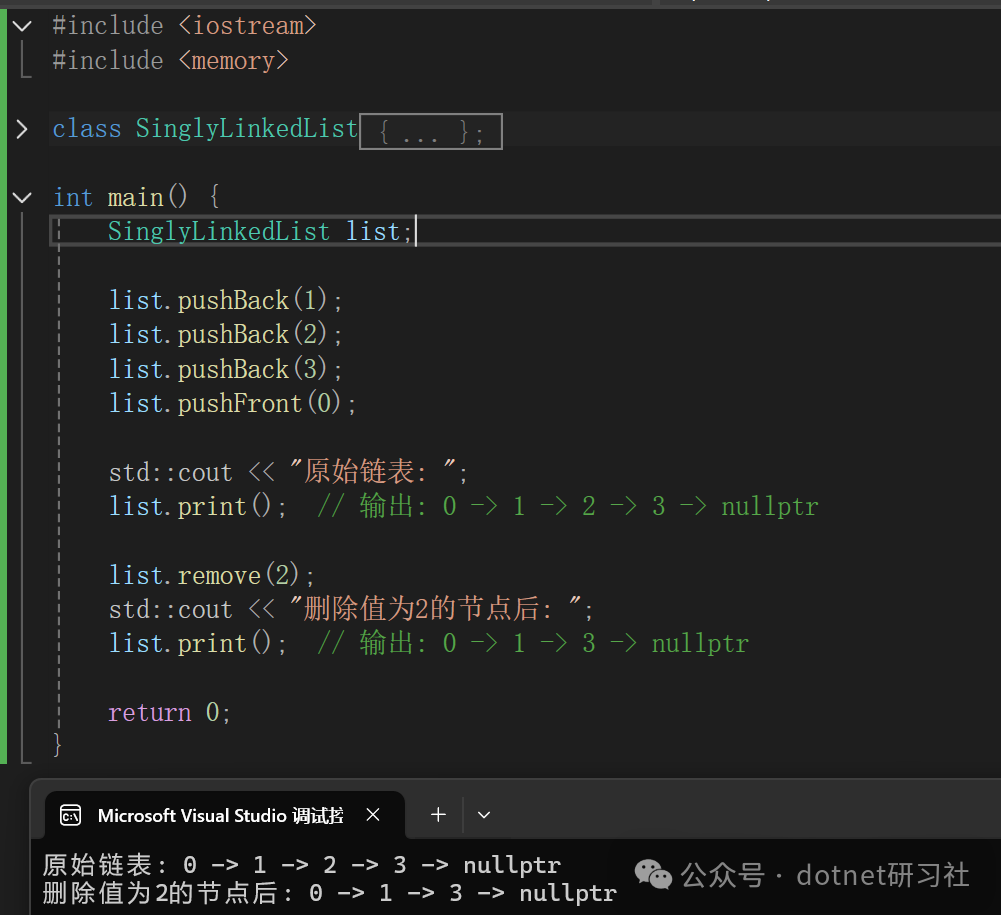
Task: Click the return 0; statement
Action: pos(169,713)
